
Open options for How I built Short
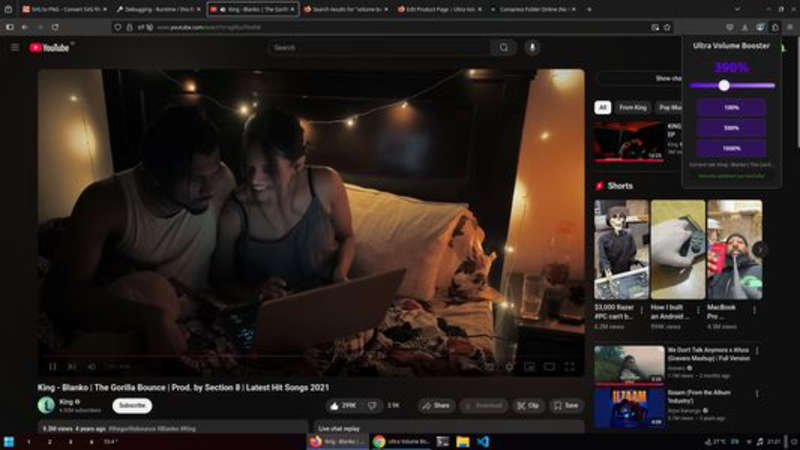698,310
